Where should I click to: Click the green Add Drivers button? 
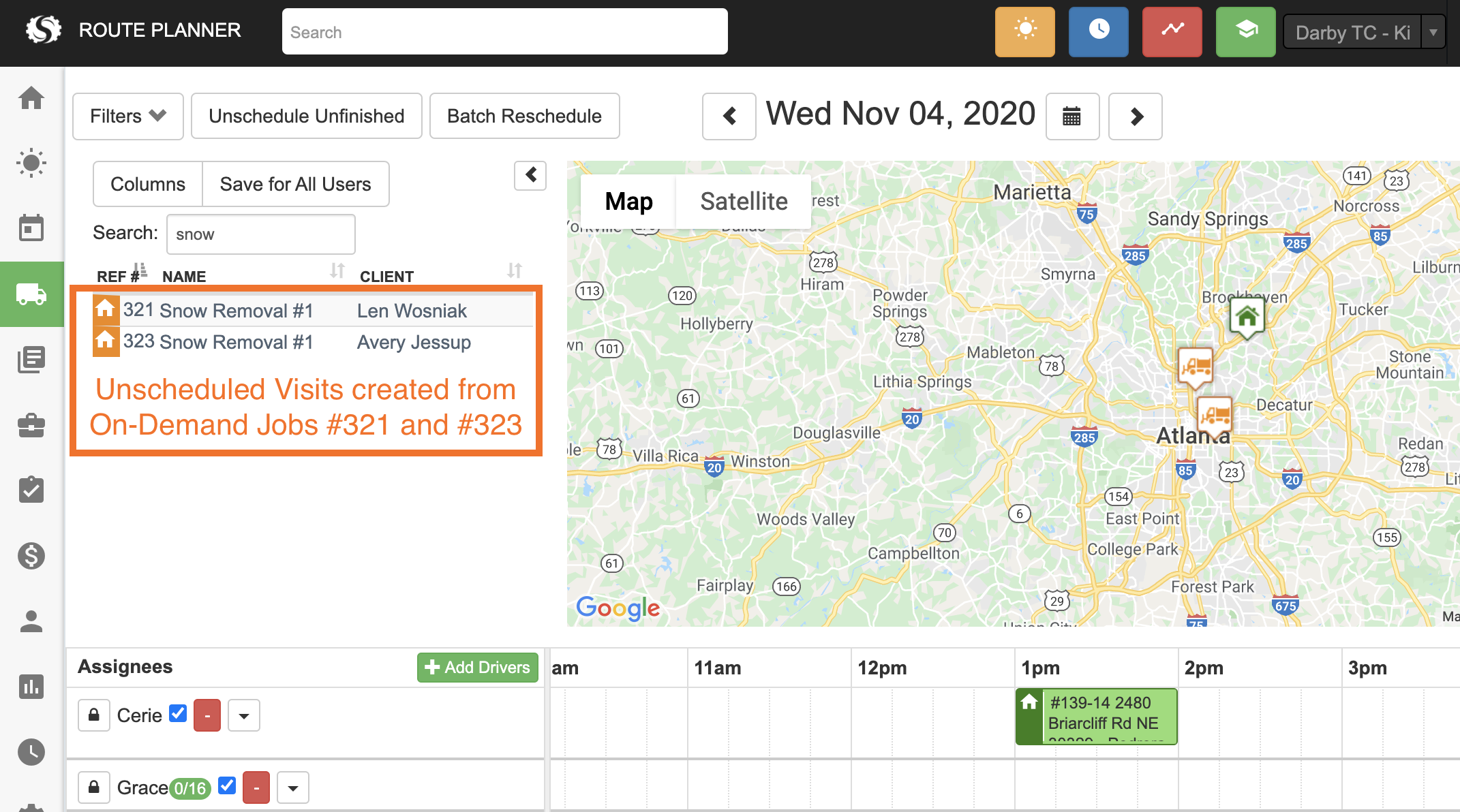coord(477,667)
